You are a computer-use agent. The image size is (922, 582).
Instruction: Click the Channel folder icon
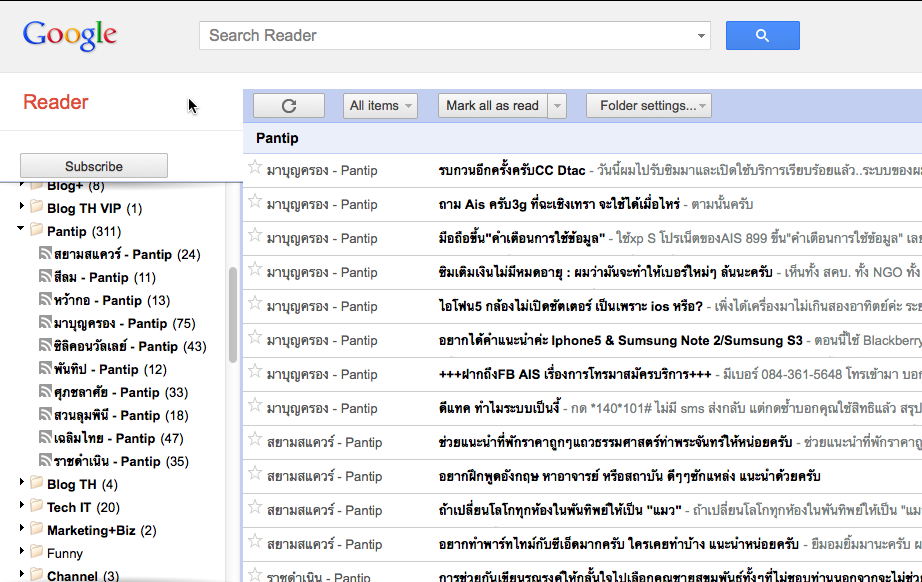[x=36, y=574]
